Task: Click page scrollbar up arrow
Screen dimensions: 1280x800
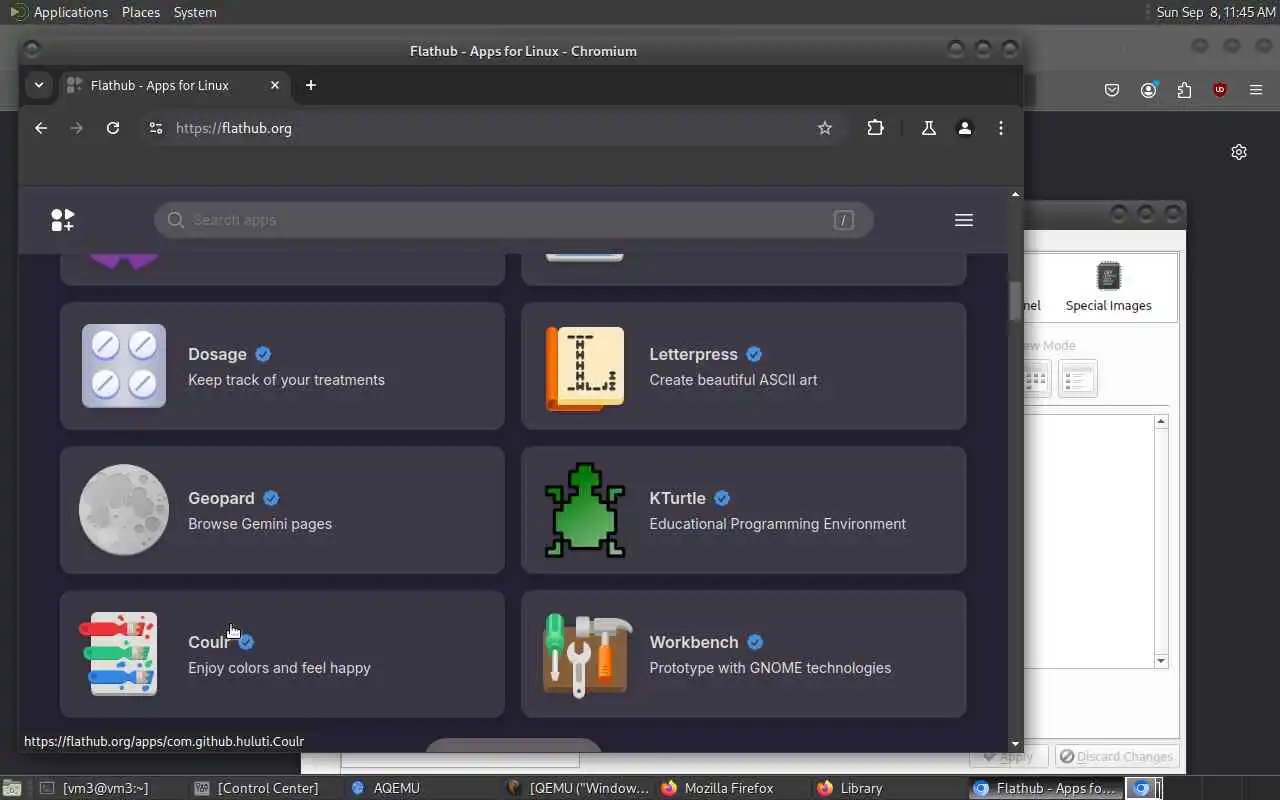Action: point(1016,194)
